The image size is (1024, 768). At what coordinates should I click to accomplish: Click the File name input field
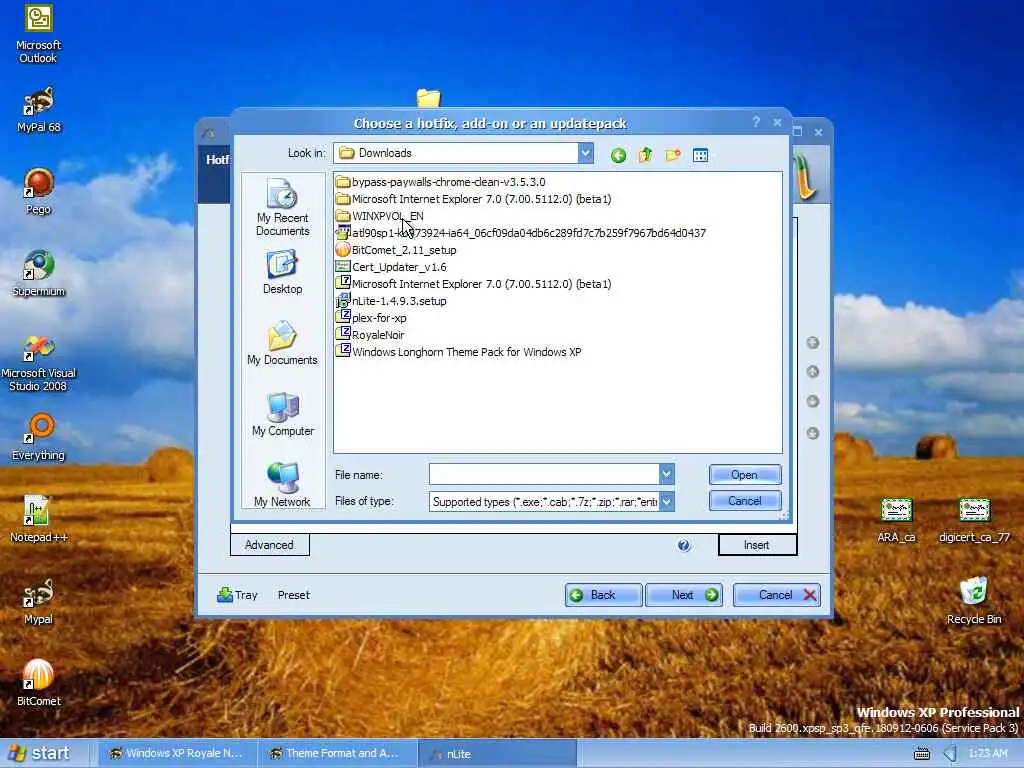click(x=544, y=474)
